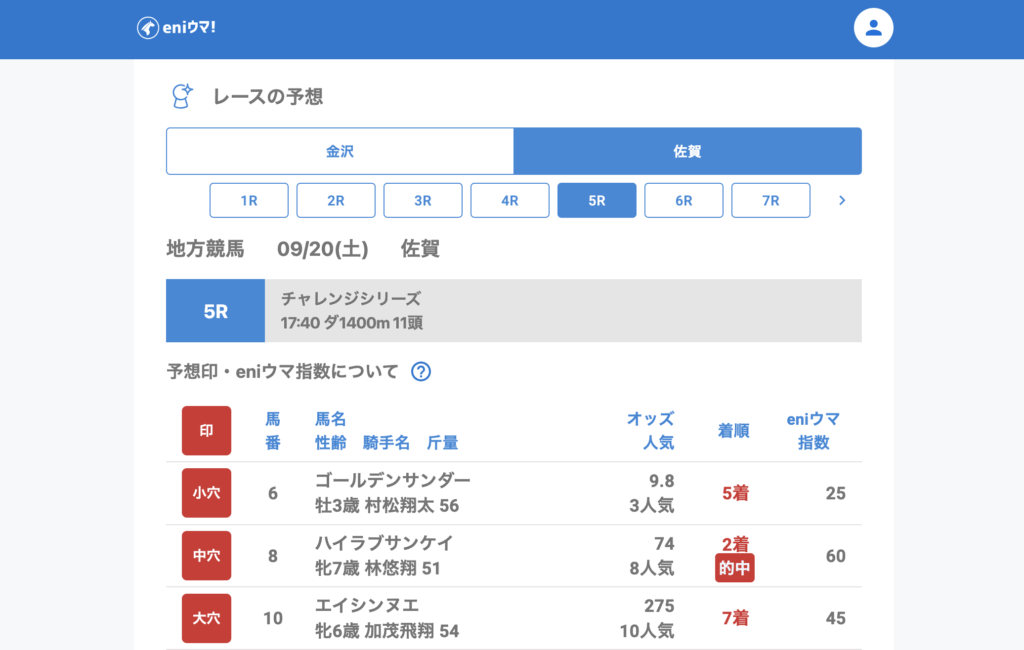Click the red 印 column header badge
1024x650 pixels.
click(x=206, y=431)
